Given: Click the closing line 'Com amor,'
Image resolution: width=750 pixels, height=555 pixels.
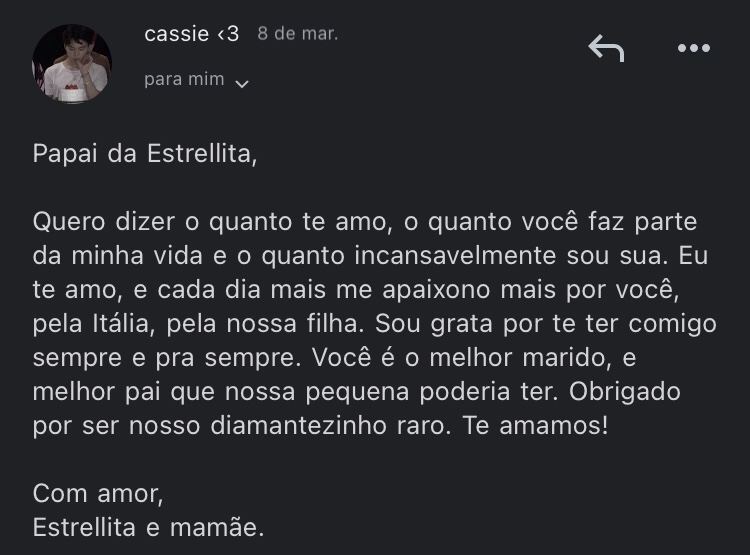Looking at the screenshot, I should [98, 493].
